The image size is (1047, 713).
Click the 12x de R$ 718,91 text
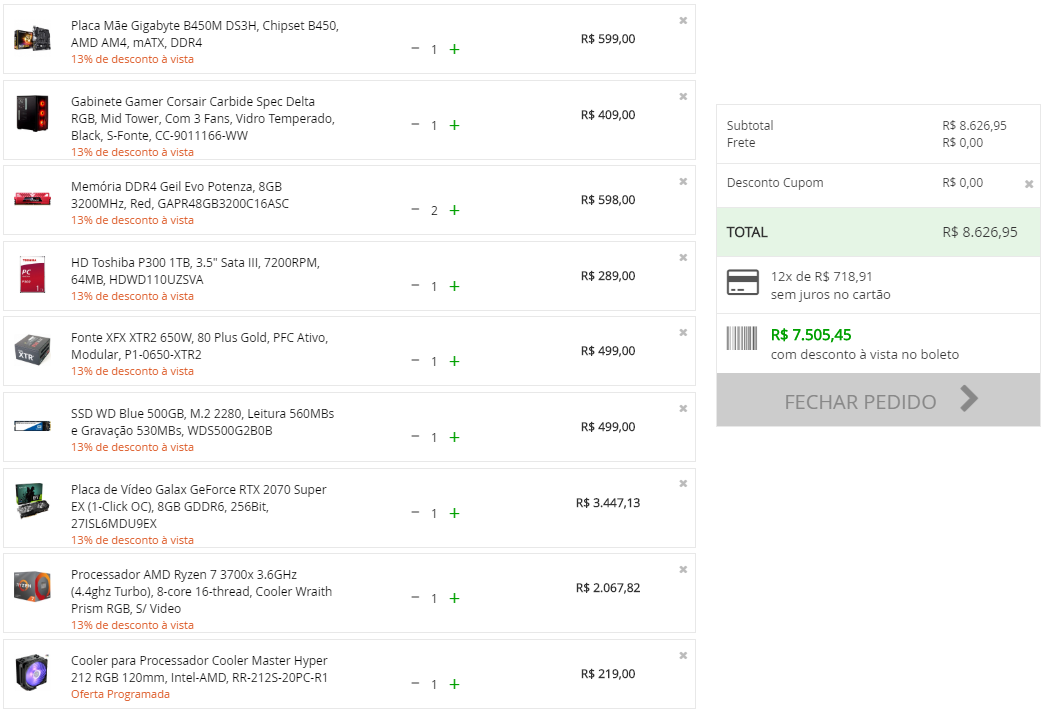point(822,276)
